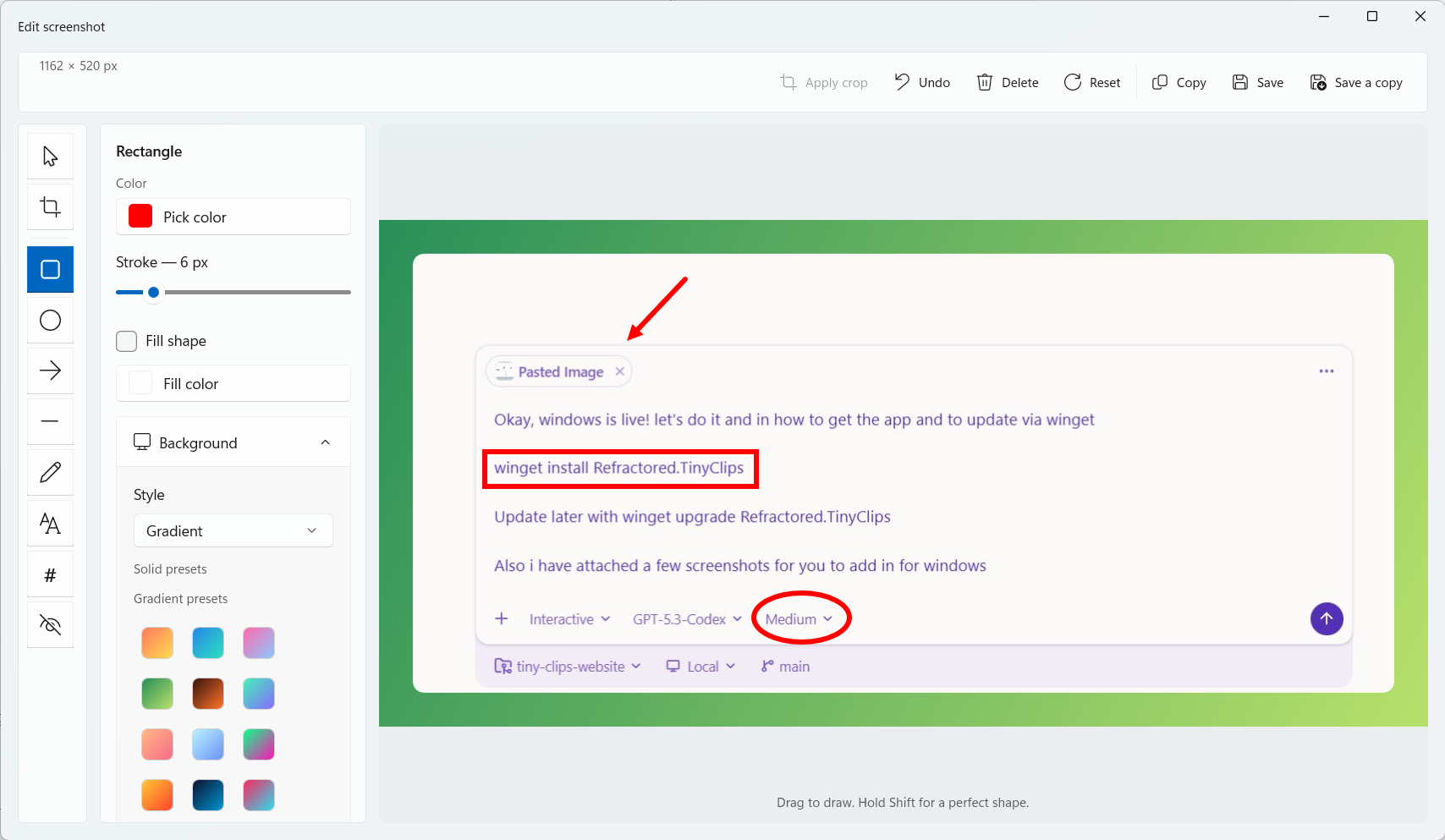1445x840 pixels.
Task: Copy the screenshot to clipboard
Action: point(1179,82)
